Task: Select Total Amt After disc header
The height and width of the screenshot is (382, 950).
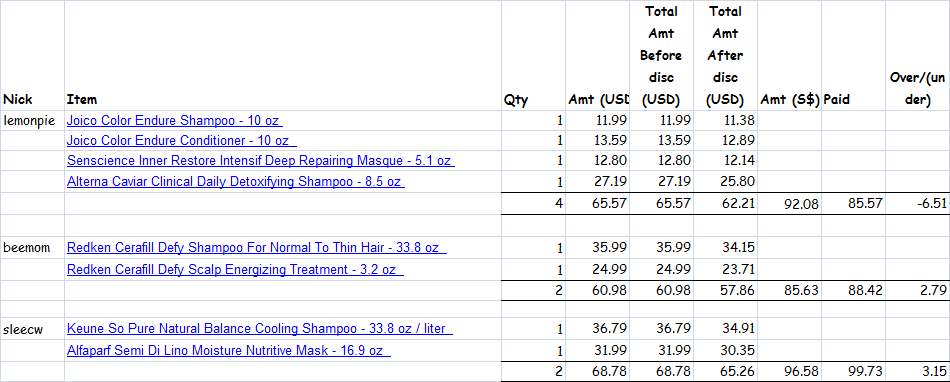Action: click(x=726, y=56)
